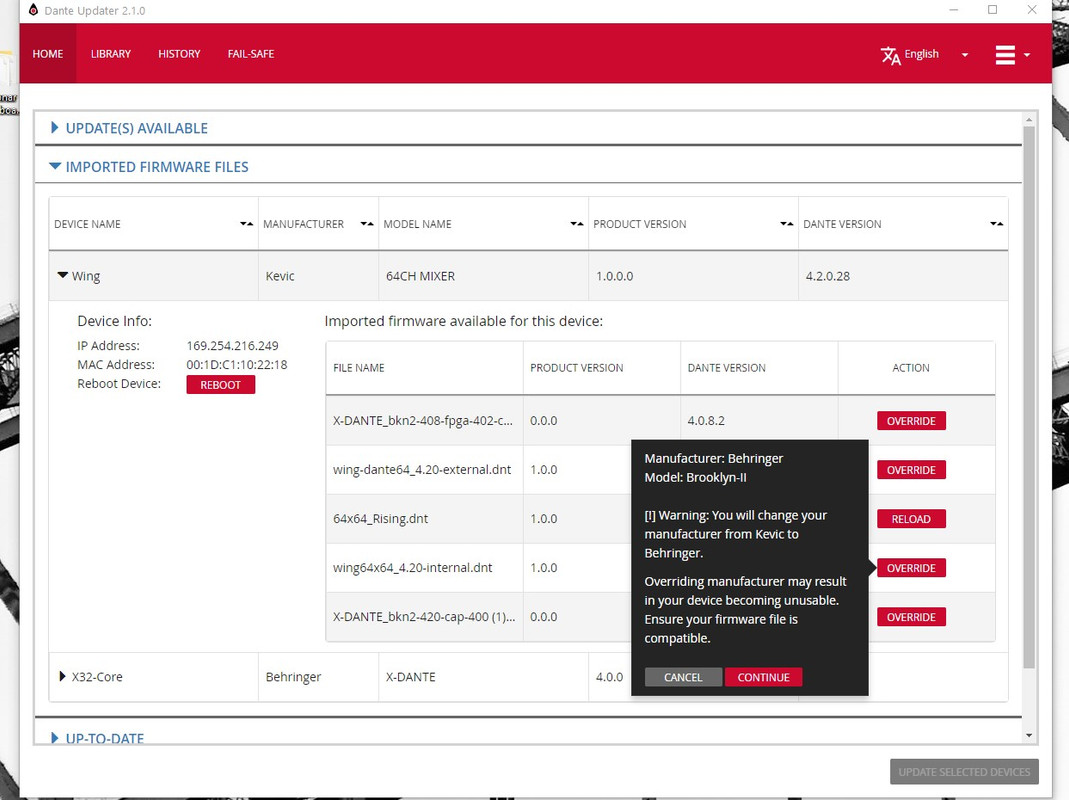
Task: Sort by DANTE VERSION column arrows
Action: click(997, 224)
